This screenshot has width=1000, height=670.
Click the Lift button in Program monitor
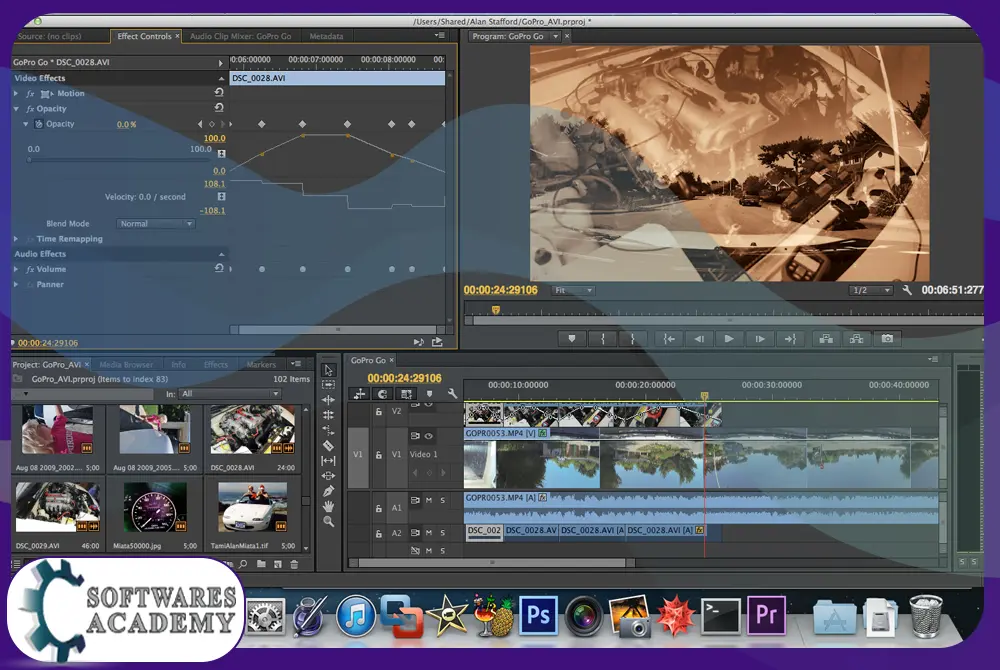click(x=826, y=339)
